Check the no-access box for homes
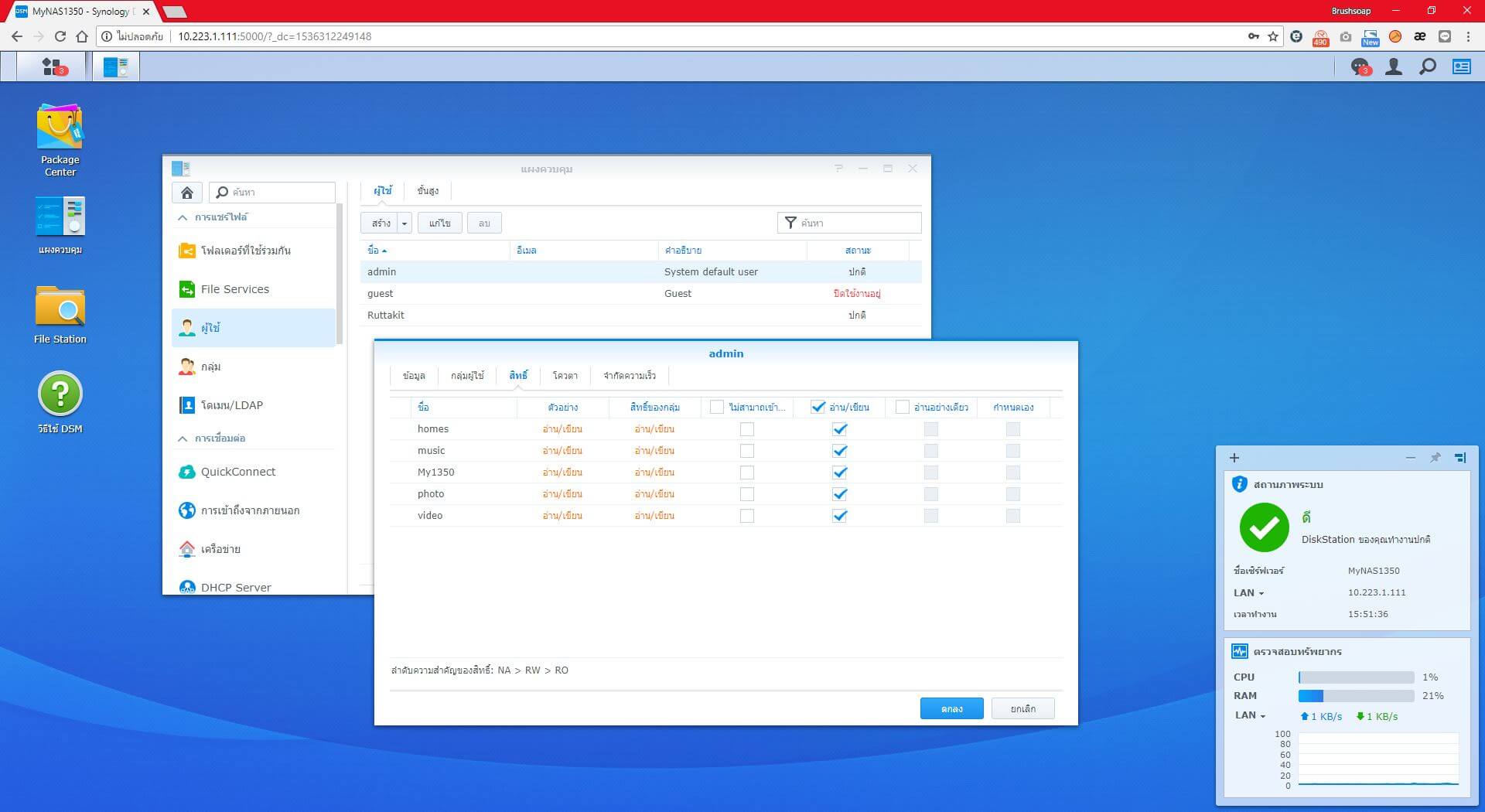Screen dimensions: 1485x812 coord(746,429)
